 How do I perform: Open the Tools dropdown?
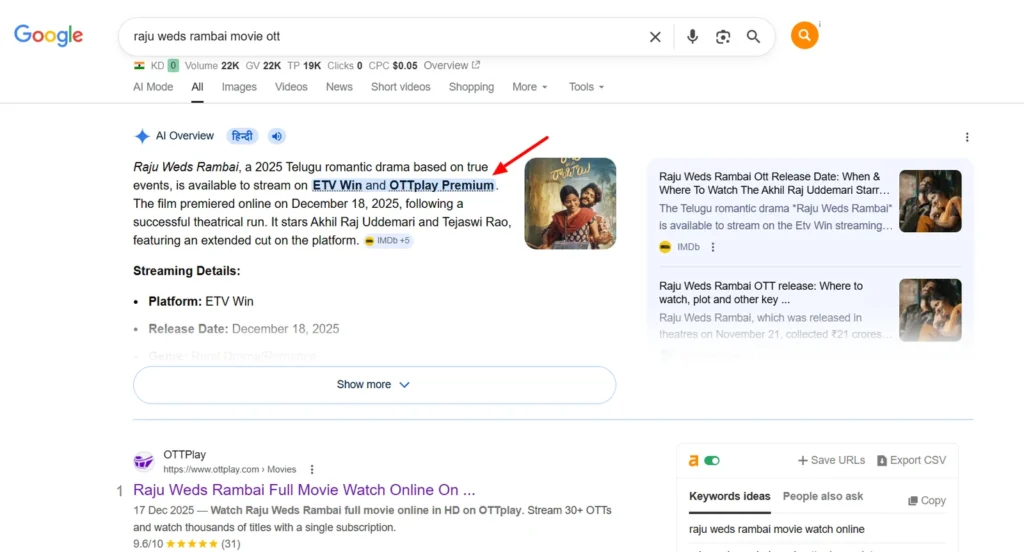pyautogui.click(x=586, y=87)
